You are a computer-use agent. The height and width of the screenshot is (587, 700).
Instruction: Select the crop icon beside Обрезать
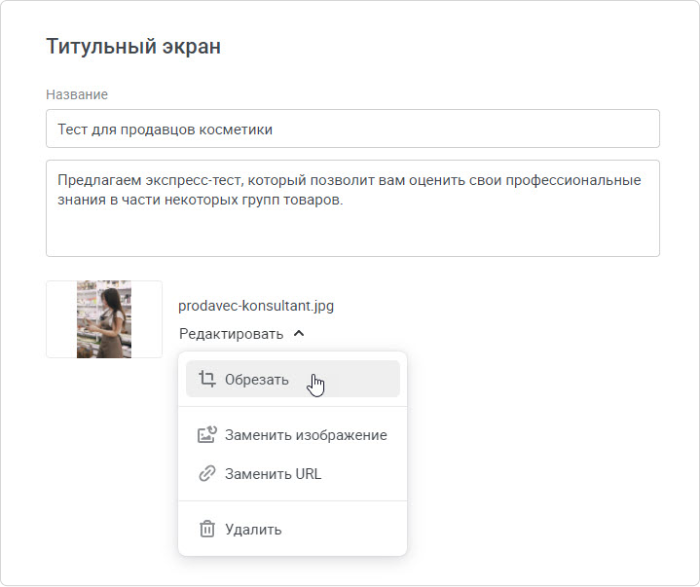[x=207, y=379]
